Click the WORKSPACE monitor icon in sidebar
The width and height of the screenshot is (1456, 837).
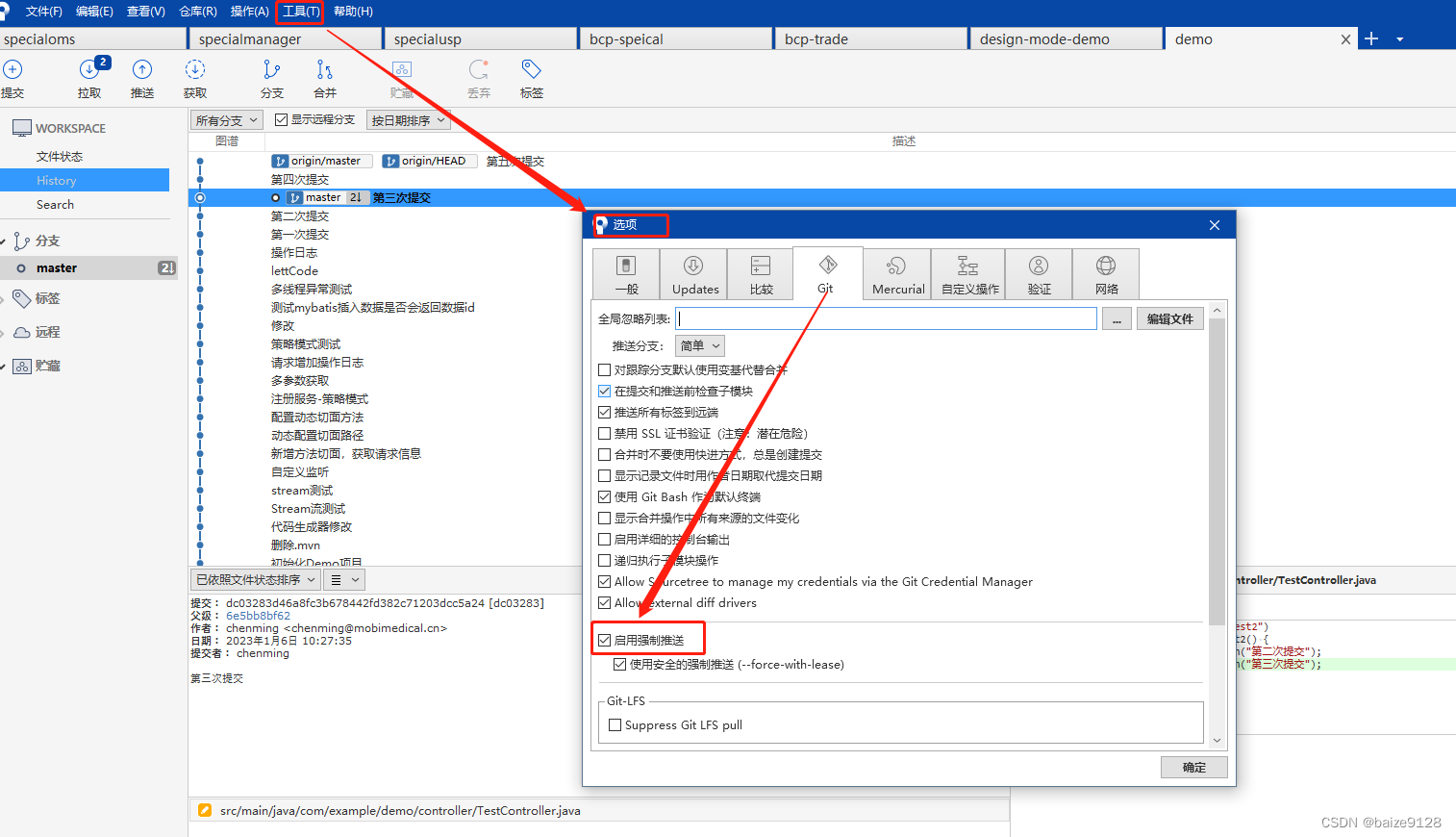pos(22,128)
